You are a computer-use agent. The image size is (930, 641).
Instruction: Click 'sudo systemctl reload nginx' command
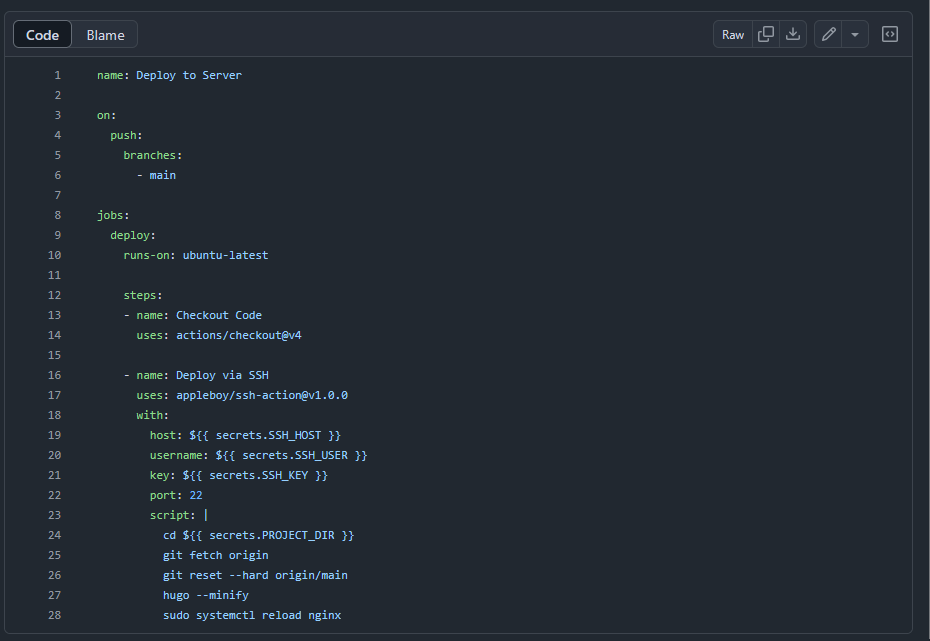[252, 616]
